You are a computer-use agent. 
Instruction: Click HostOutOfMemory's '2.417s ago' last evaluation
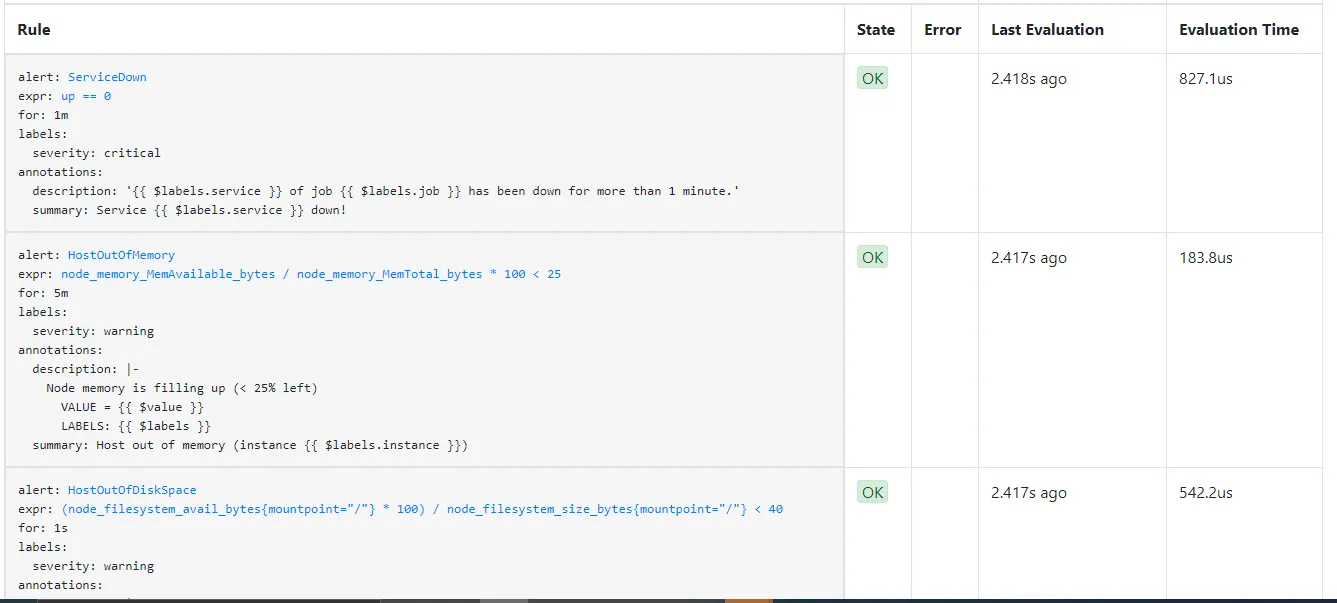tap(1028, 258)
